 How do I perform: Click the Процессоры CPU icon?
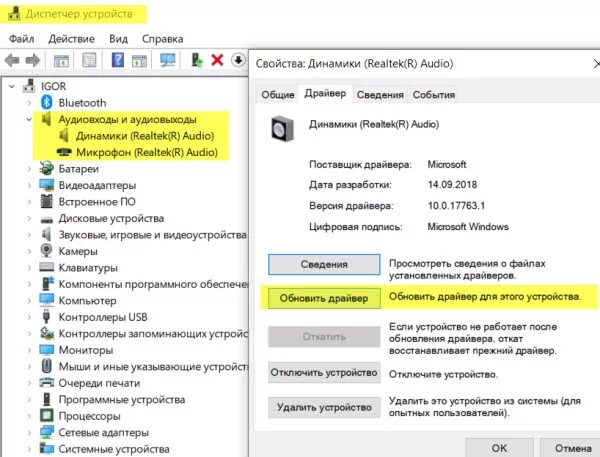(46, 415)
